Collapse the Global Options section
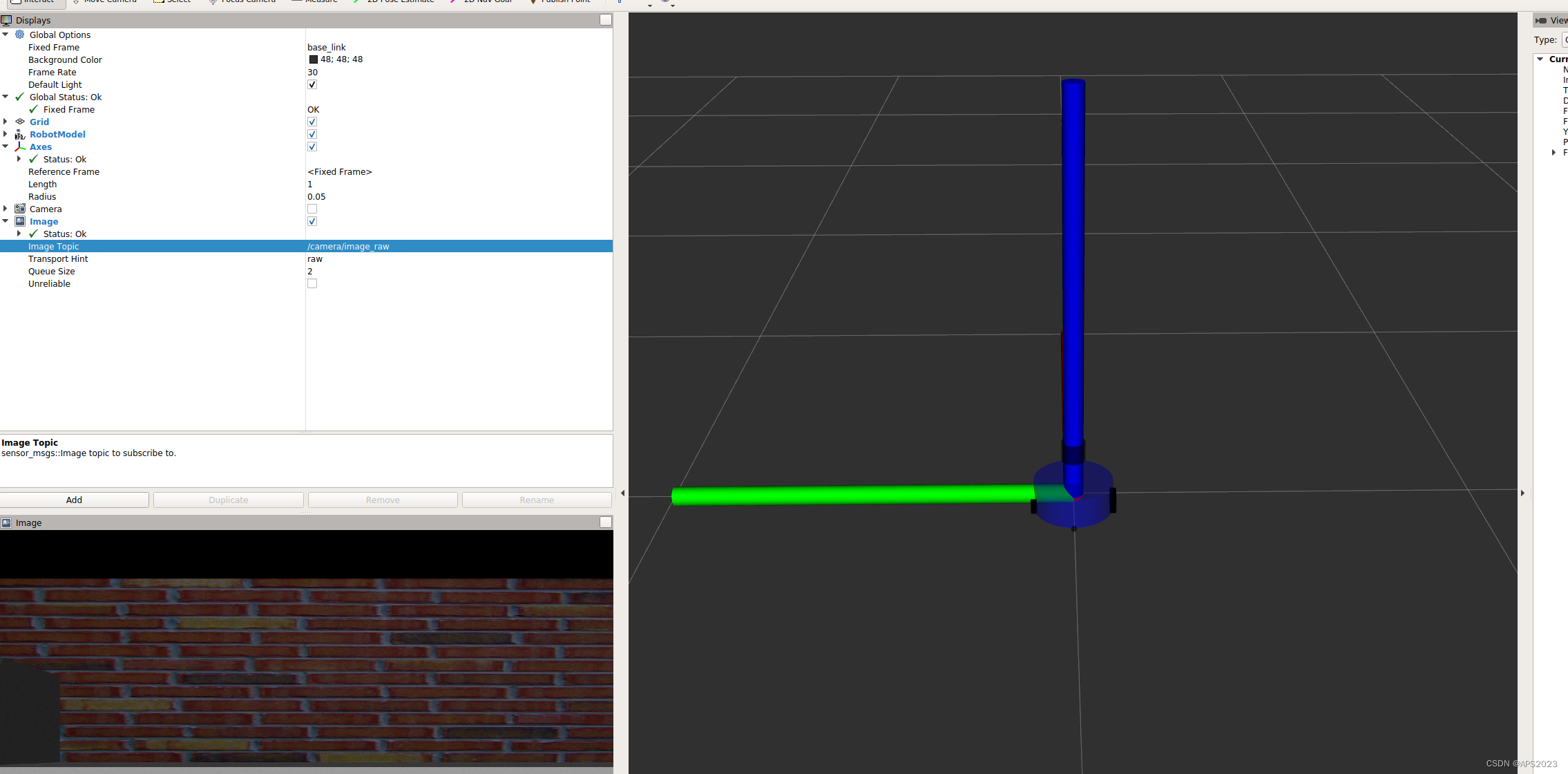Screen dimensions: 1568x774 (6, 35)
